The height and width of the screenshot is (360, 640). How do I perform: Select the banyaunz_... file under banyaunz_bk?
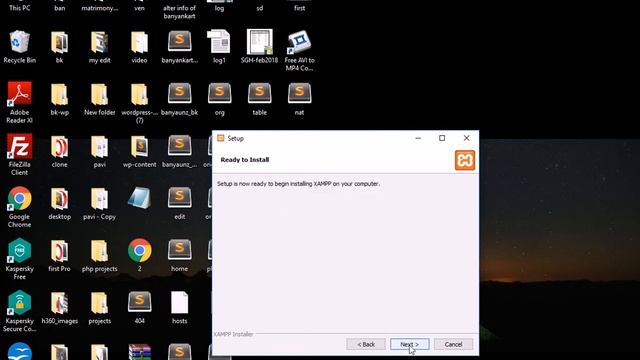pos(180,146)
